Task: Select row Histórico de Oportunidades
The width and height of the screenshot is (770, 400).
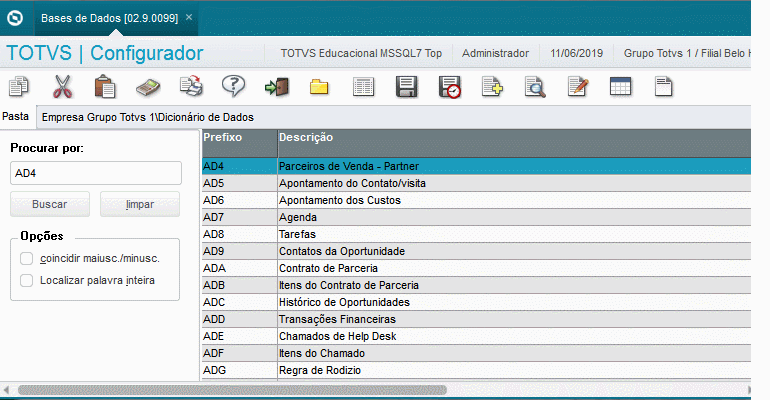Action: tap(476, 302)
